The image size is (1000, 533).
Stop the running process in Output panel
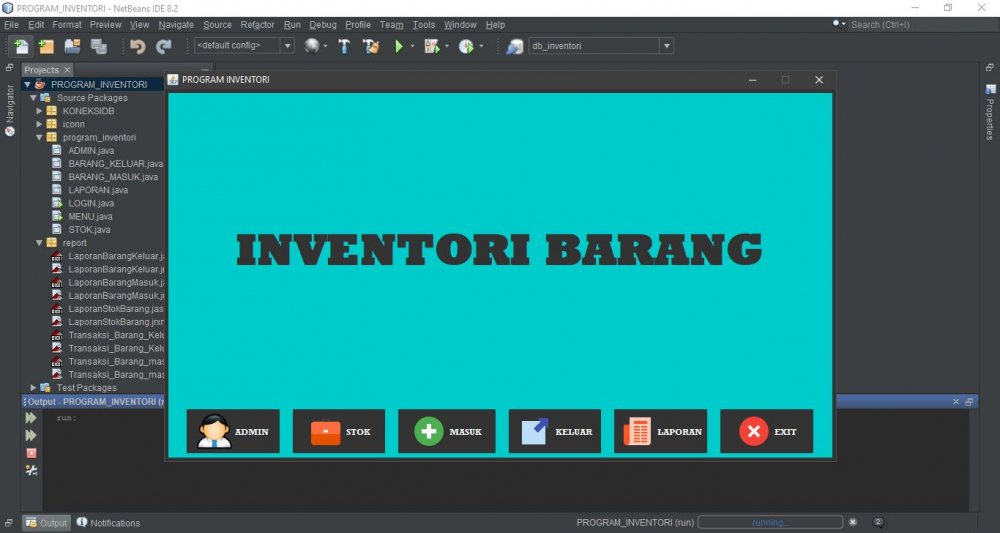coord(31,453)
